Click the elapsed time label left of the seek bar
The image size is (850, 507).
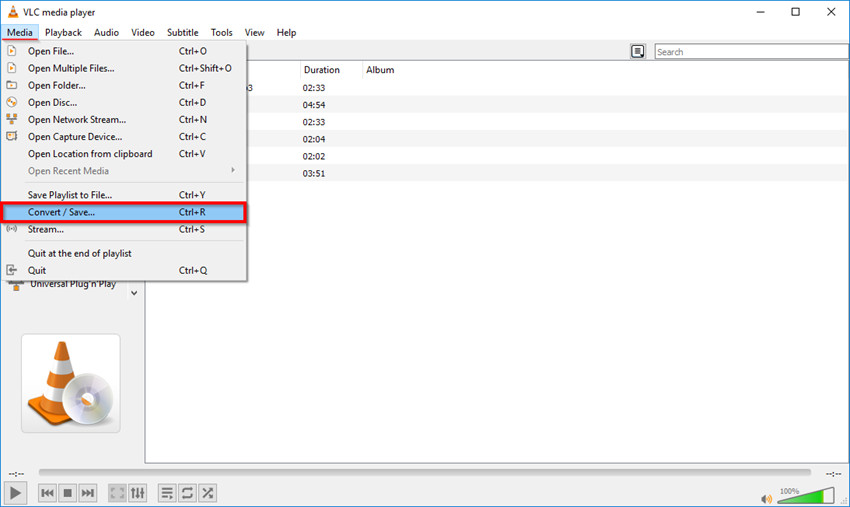pos(16,474)
